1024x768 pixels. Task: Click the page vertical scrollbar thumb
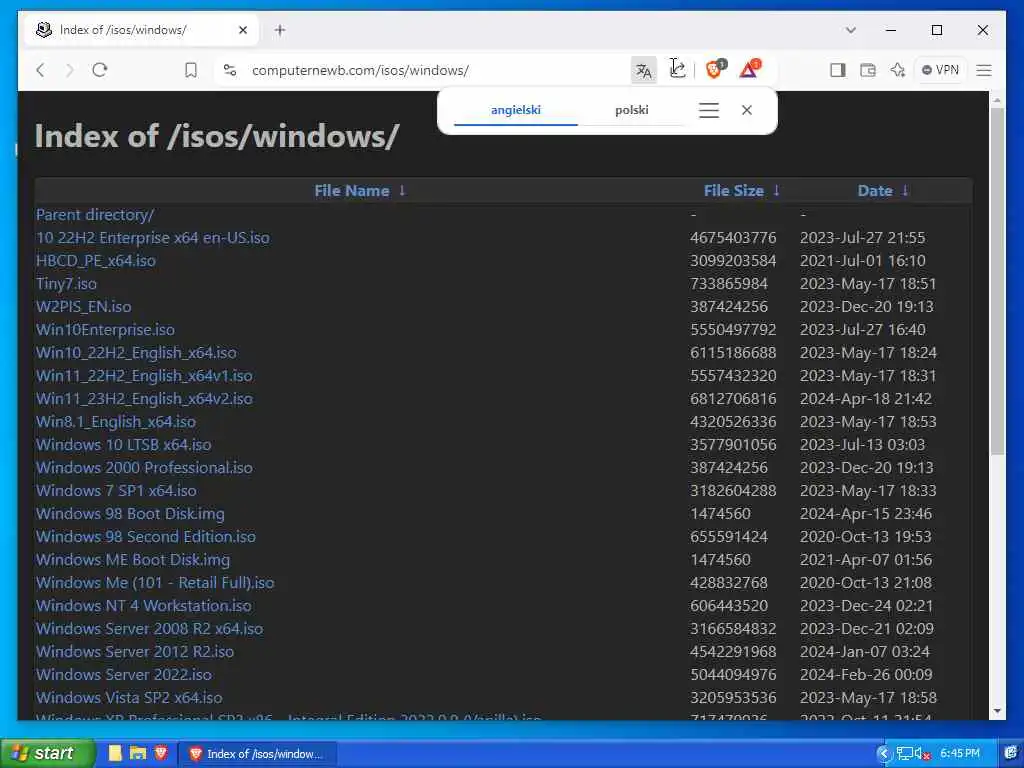tap(997, 281)
